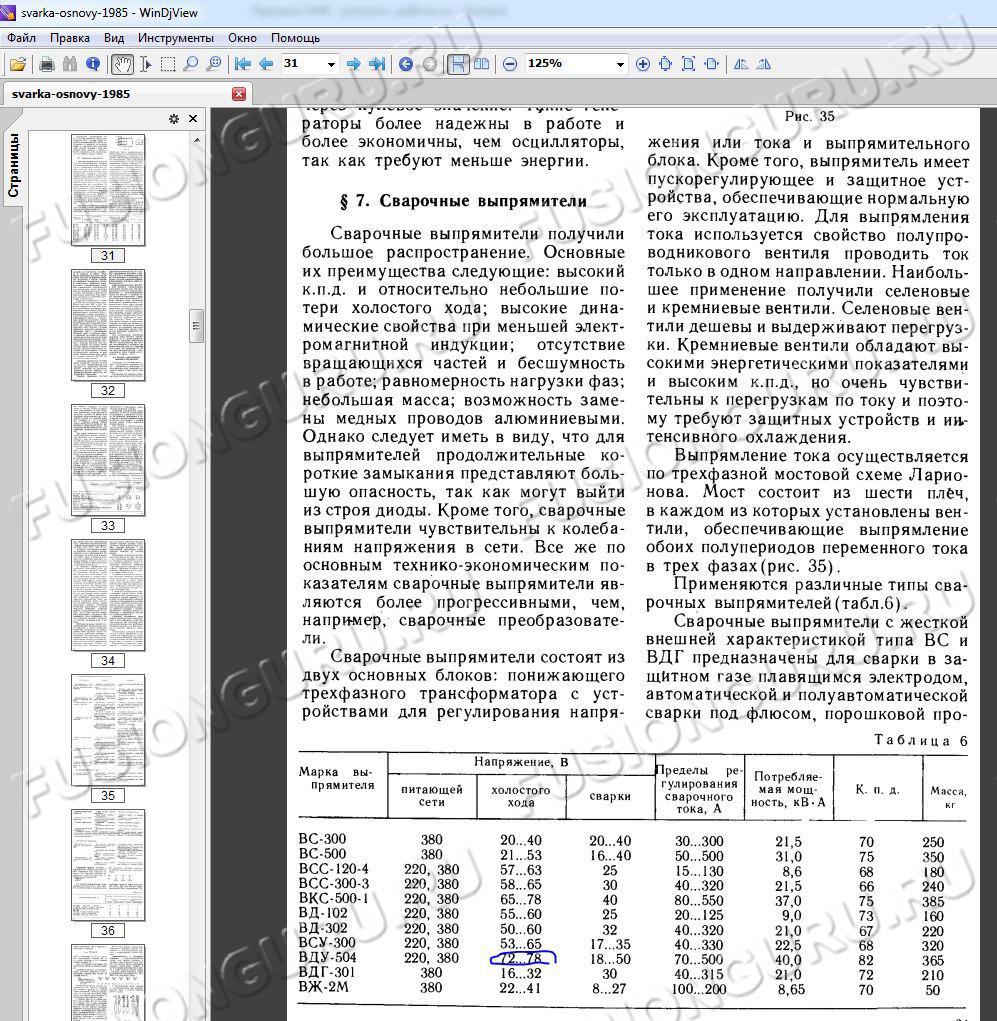Select page 32 thumbnail

tap(108, 325)
